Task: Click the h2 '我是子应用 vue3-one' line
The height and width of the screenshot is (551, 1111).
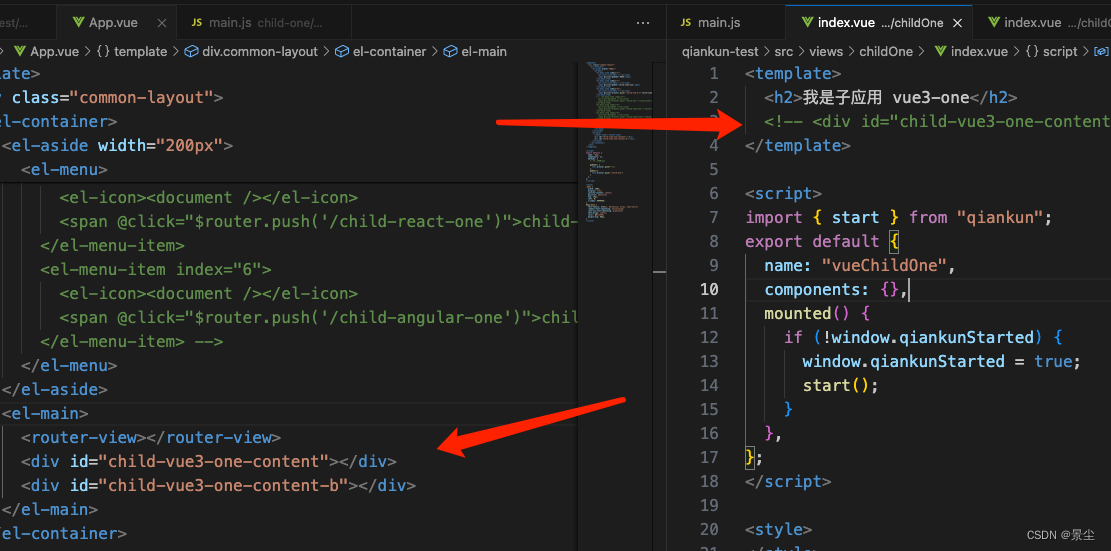Action: click(x=891, y=98)
